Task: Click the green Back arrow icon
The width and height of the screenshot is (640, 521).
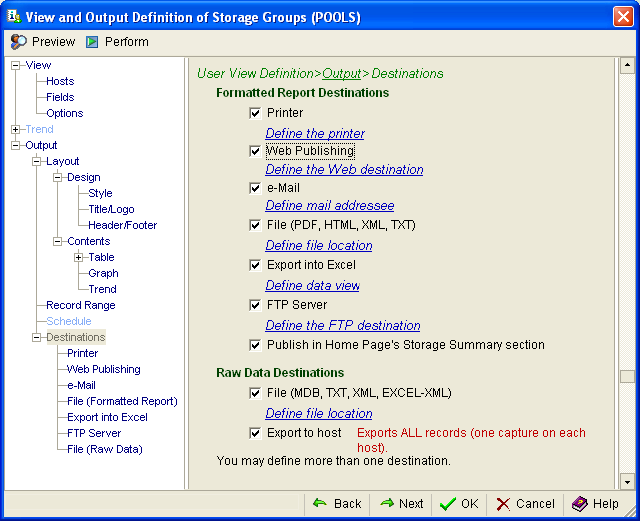Action: [x=320, y=503]
